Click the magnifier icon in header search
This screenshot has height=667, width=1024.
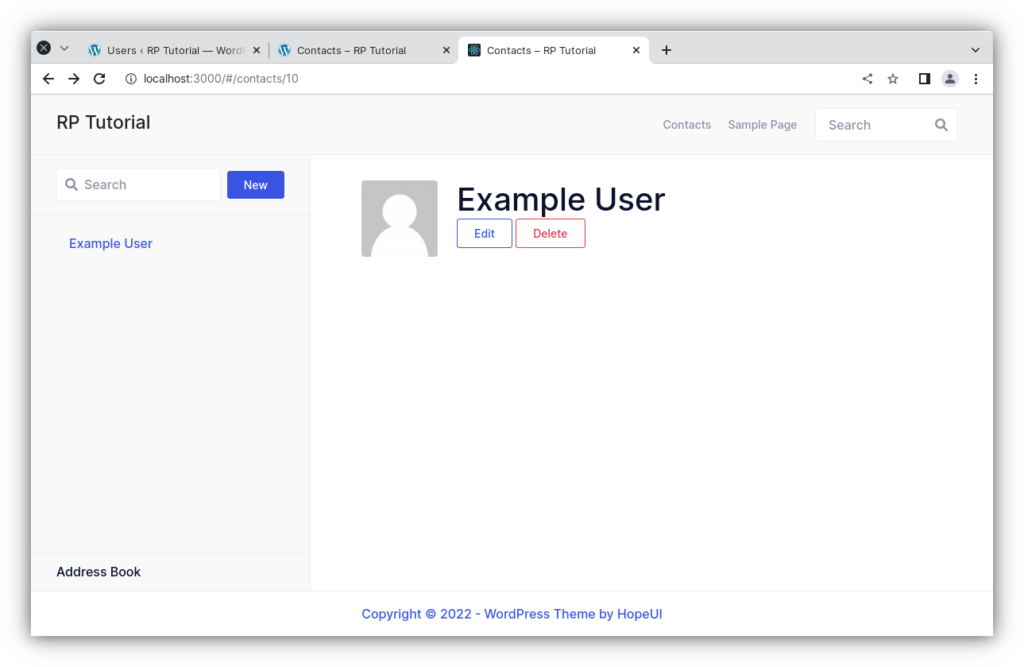pyautogui.click(x=941, y=125)
